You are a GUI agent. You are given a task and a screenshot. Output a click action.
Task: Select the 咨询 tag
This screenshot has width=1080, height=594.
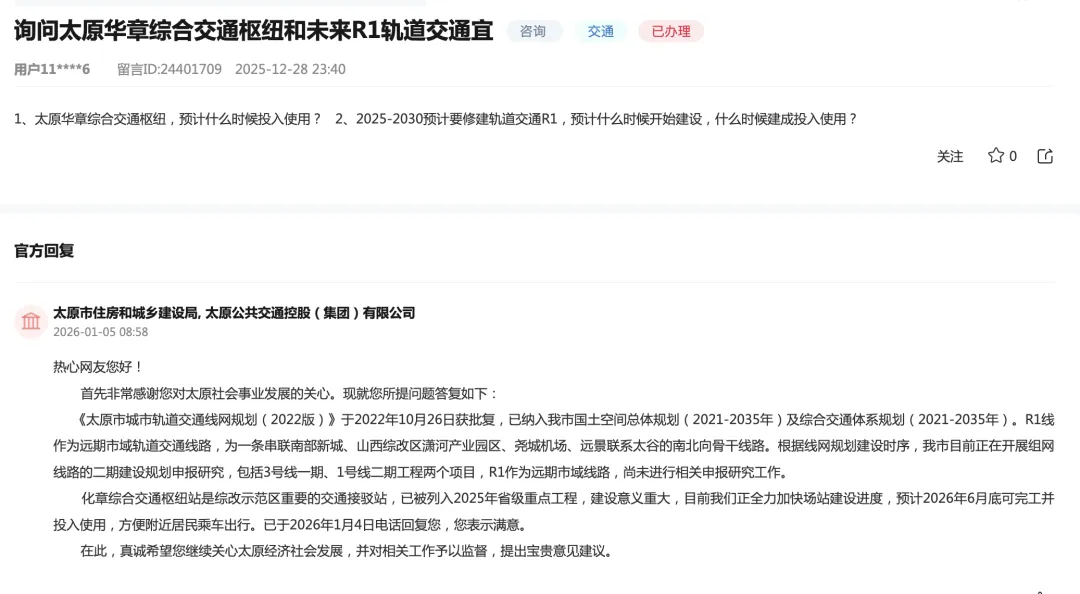coord(532,31)
